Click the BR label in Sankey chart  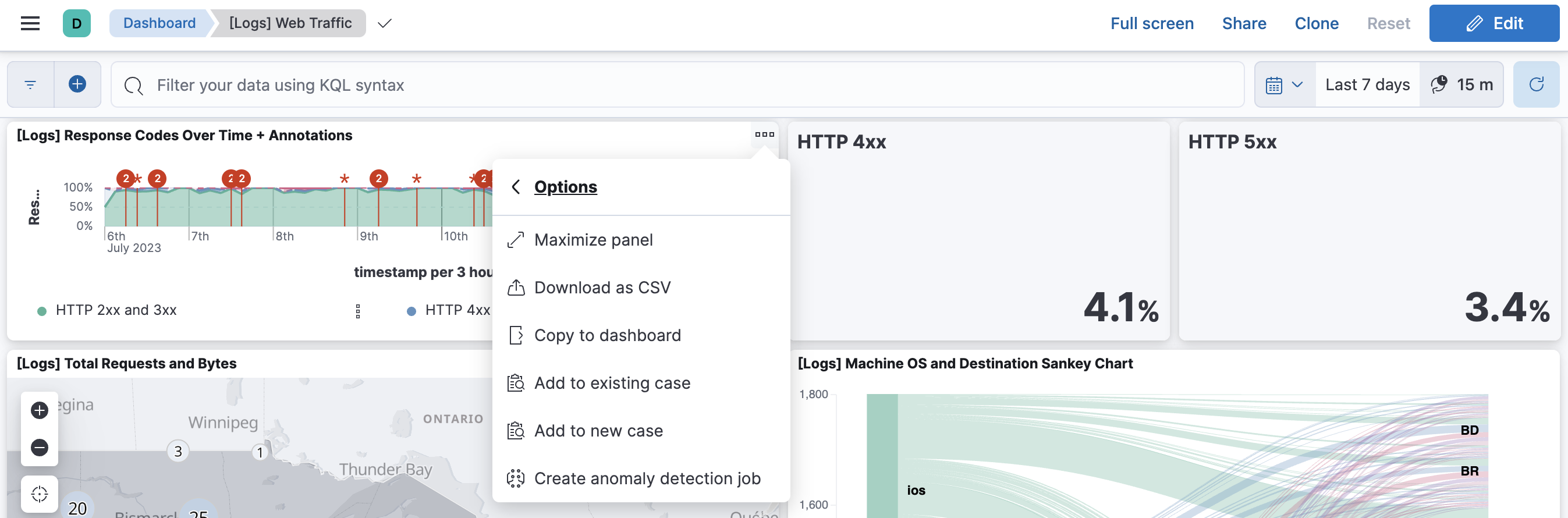(1470, 471)
